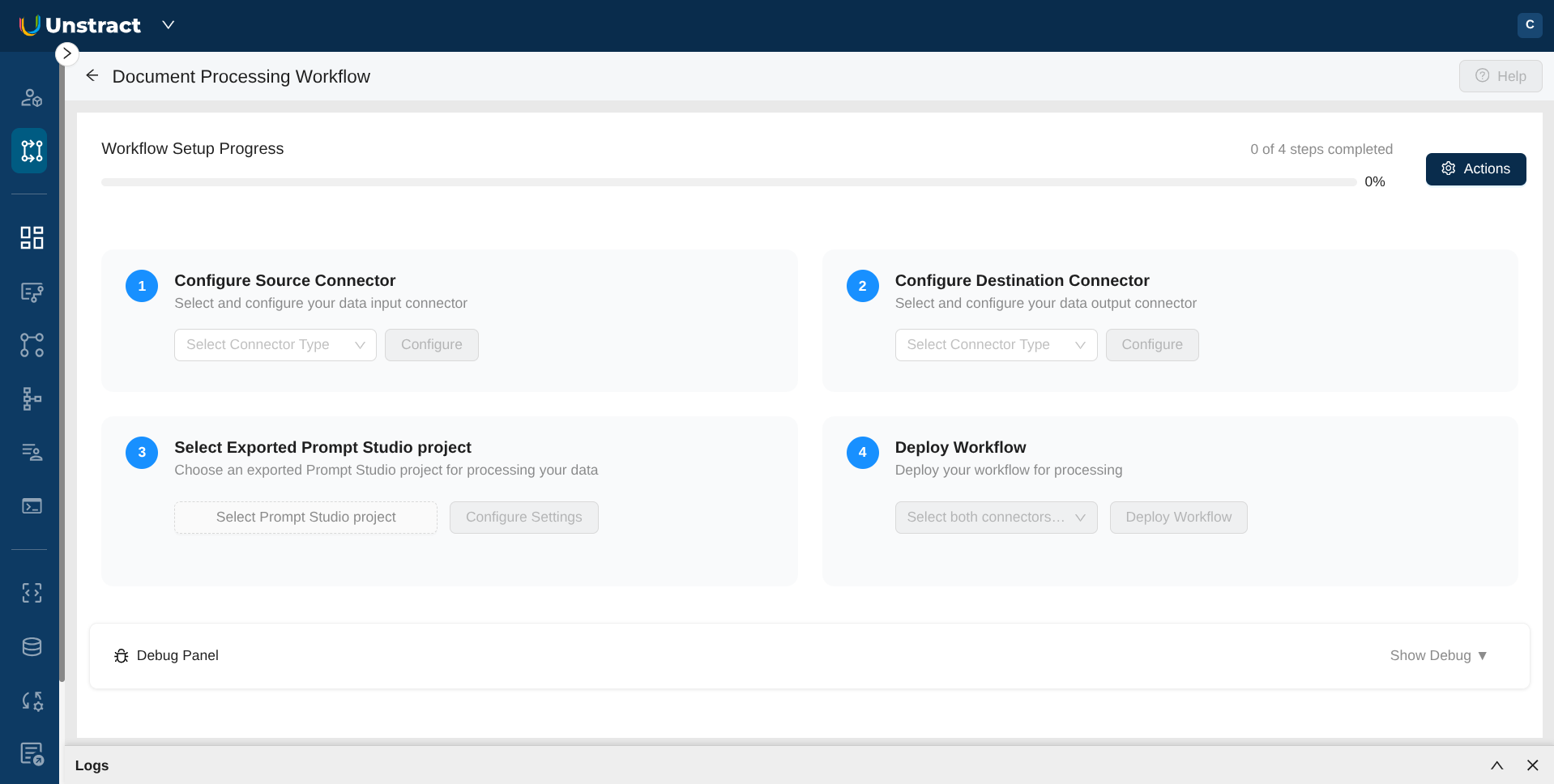This screenshot has width=1554, height=784.
Task: Expand the sidebar with the arrow toggle
Action: tap(67, 54)
